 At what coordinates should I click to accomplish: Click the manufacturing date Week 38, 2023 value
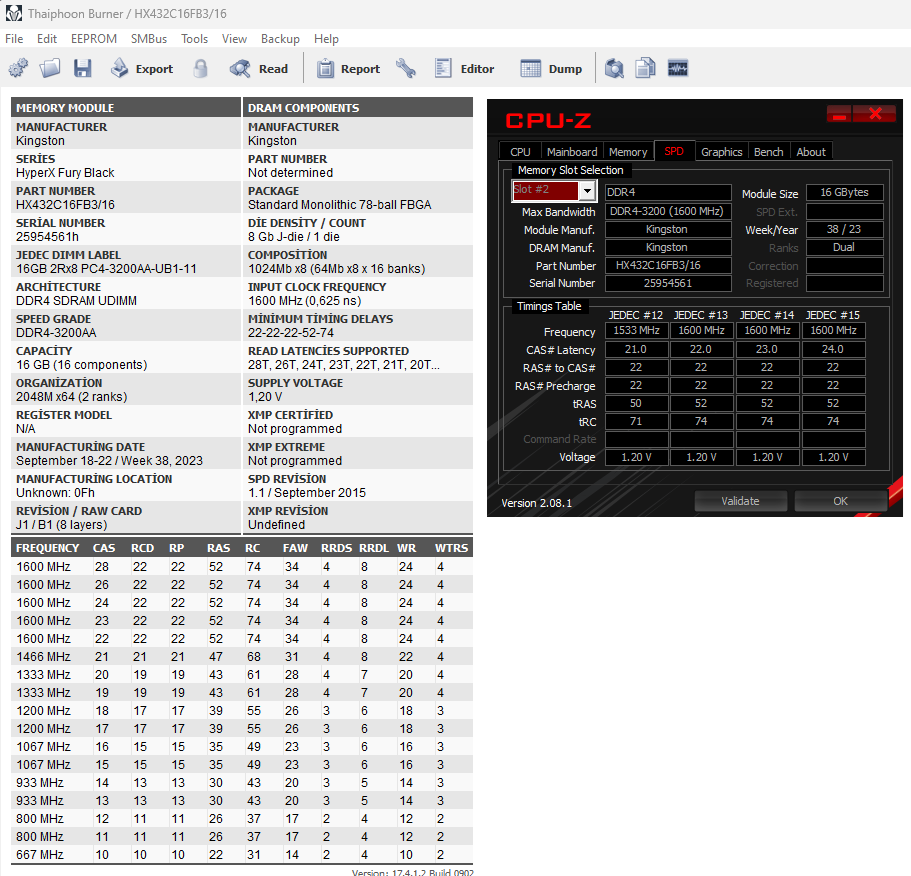pos(109,461)
